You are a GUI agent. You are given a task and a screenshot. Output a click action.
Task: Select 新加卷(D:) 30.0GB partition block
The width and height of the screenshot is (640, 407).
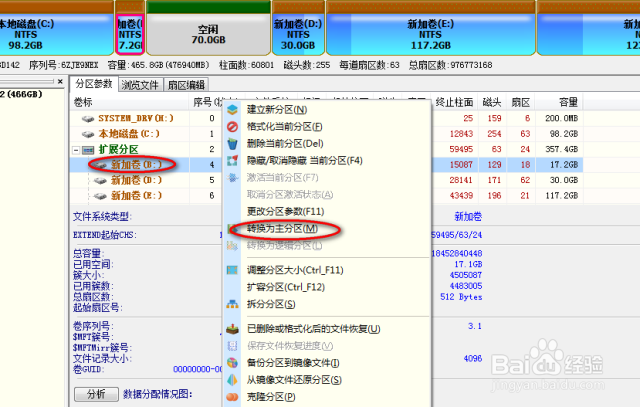point(298,34)
